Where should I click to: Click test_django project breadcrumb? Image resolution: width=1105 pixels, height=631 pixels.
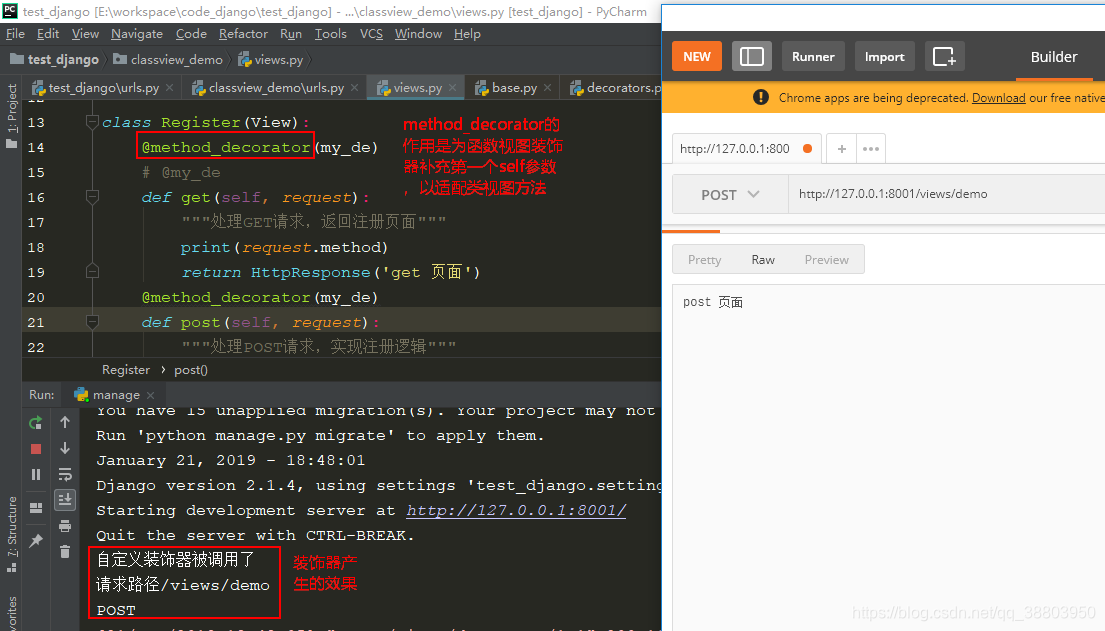coord(55,60)
